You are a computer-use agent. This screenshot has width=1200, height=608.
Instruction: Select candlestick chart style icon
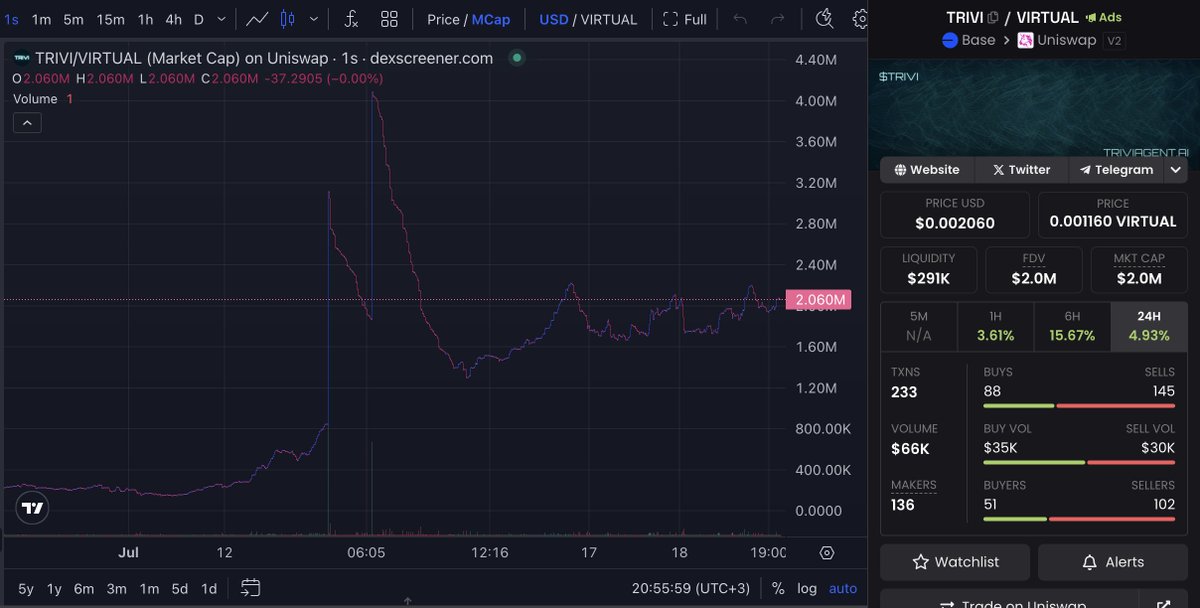[288, 19]
